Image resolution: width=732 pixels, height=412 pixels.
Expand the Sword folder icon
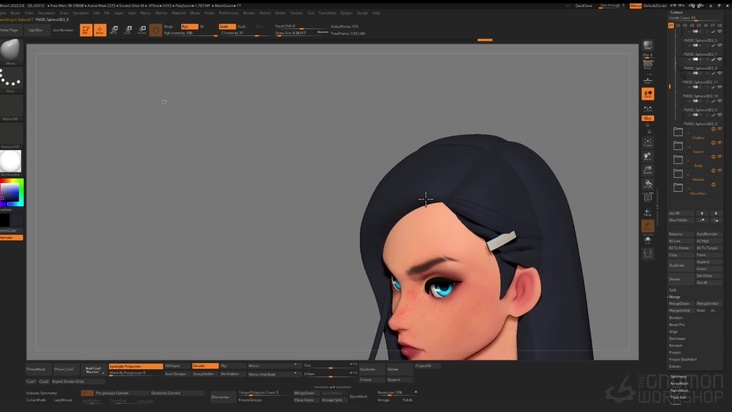coord(678,146)
